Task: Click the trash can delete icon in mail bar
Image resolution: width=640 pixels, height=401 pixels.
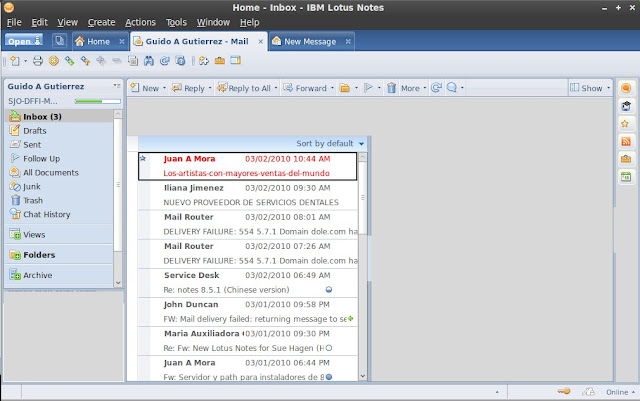Action: pyautogui.click(x=391, y=88)
